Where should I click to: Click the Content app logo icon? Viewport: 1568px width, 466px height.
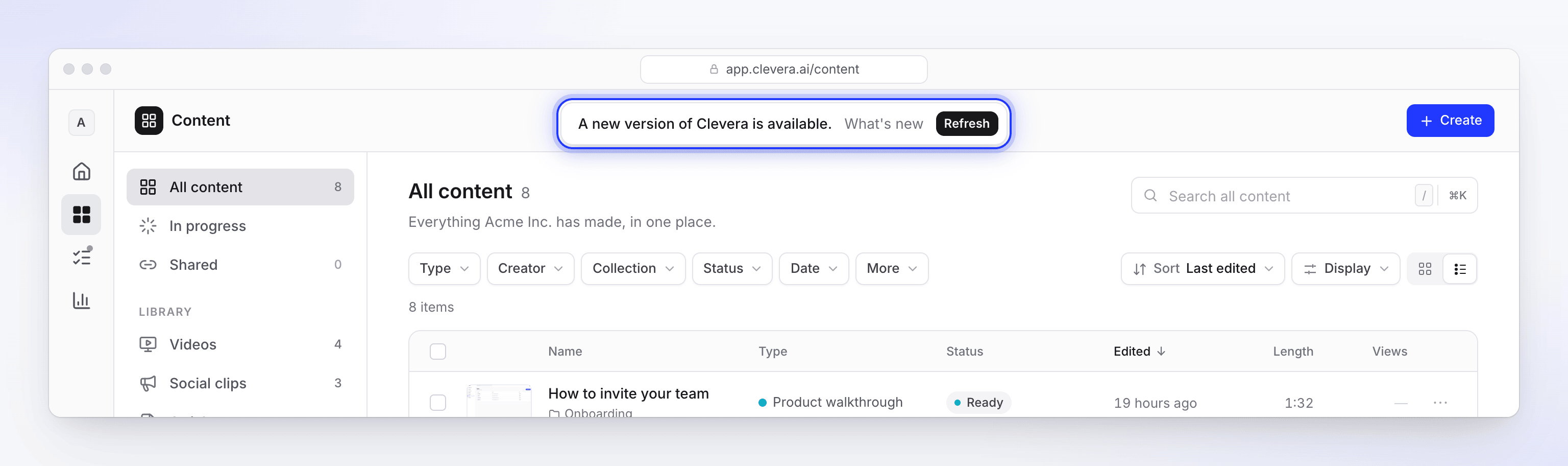tap(149, 120)
